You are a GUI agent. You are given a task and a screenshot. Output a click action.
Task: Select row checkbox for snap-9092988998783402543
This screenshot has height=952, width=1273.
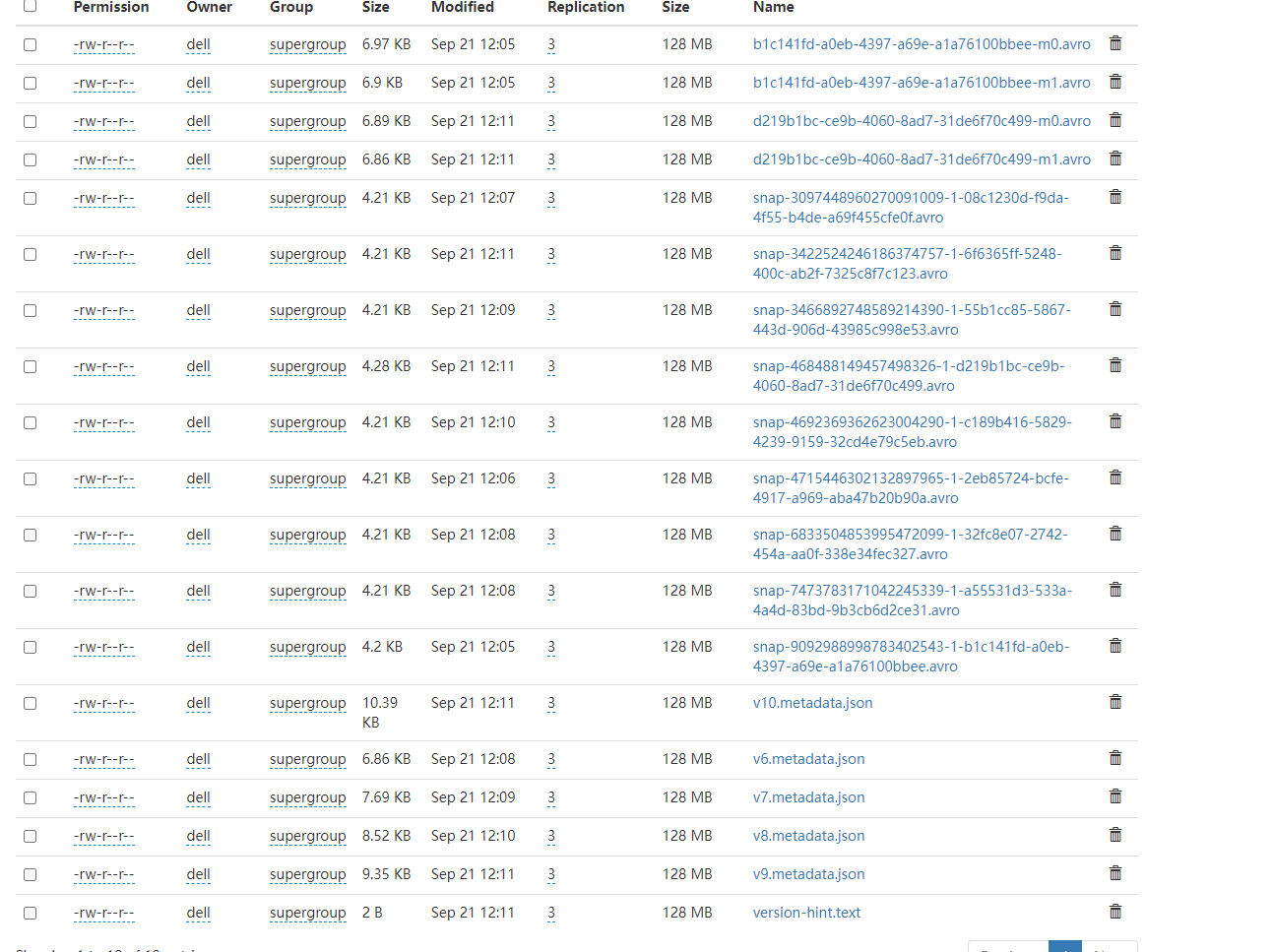(31, 648)
